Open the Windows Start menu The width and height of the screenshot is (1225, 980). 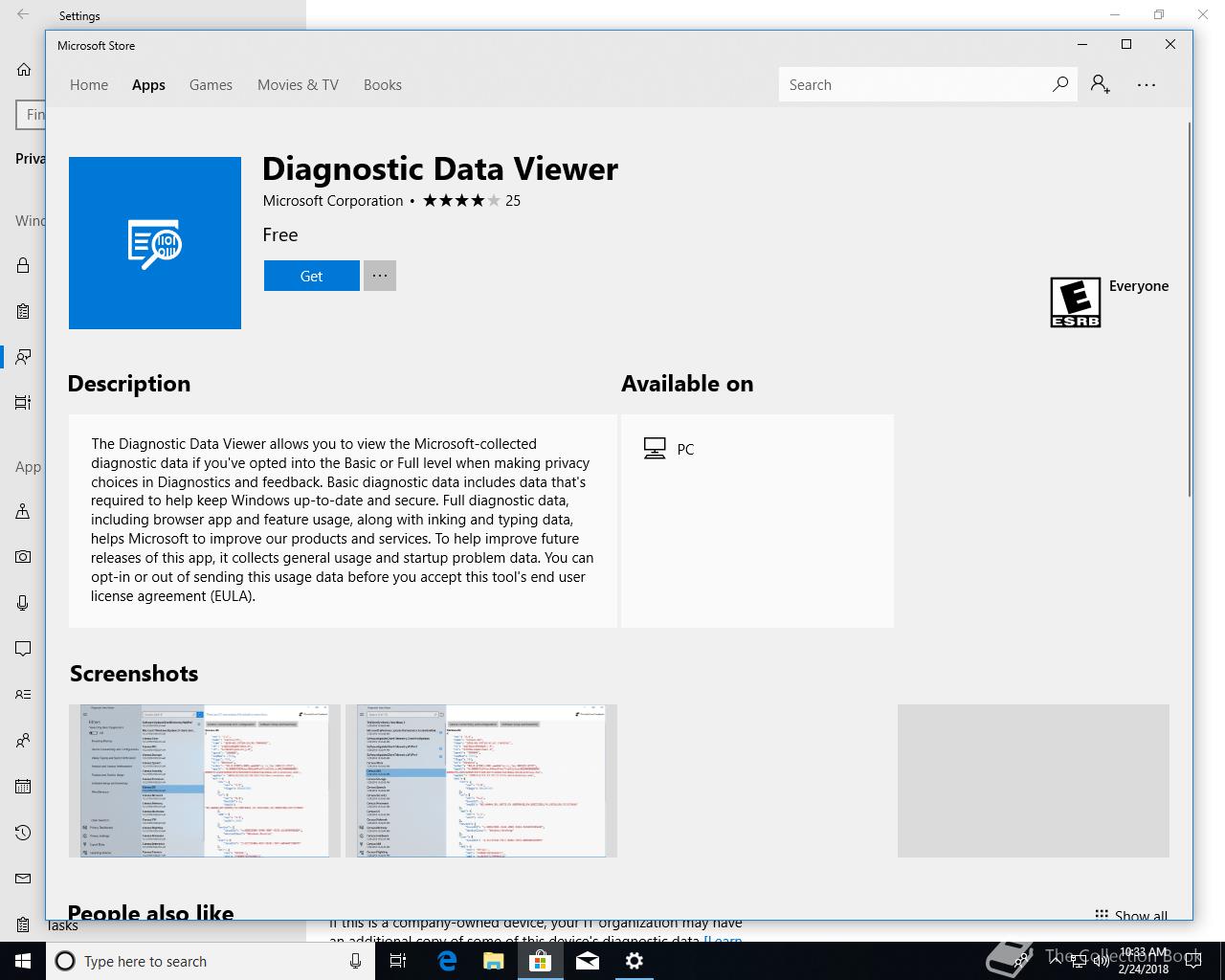(23, 961)
